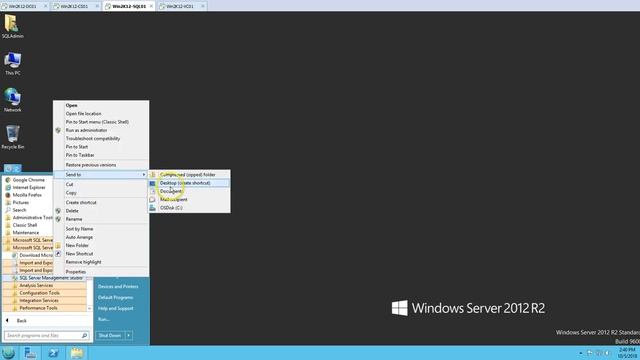The width and height of the screenshot is (640, 360).
Task: Click the Mozilla Firefox icon in Start menu
Action: pos(8,195)
